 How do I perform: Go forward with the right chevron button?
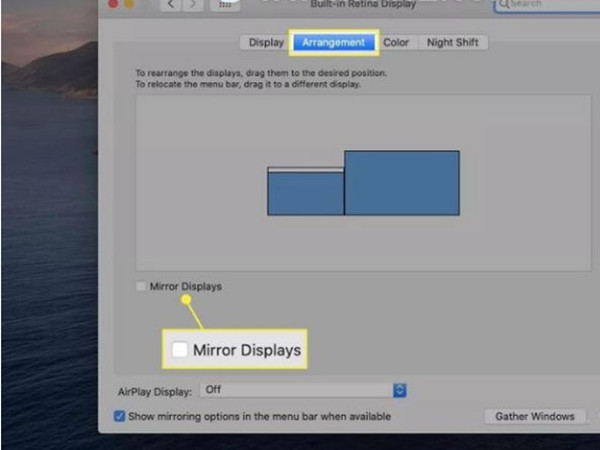pos(192,5)
